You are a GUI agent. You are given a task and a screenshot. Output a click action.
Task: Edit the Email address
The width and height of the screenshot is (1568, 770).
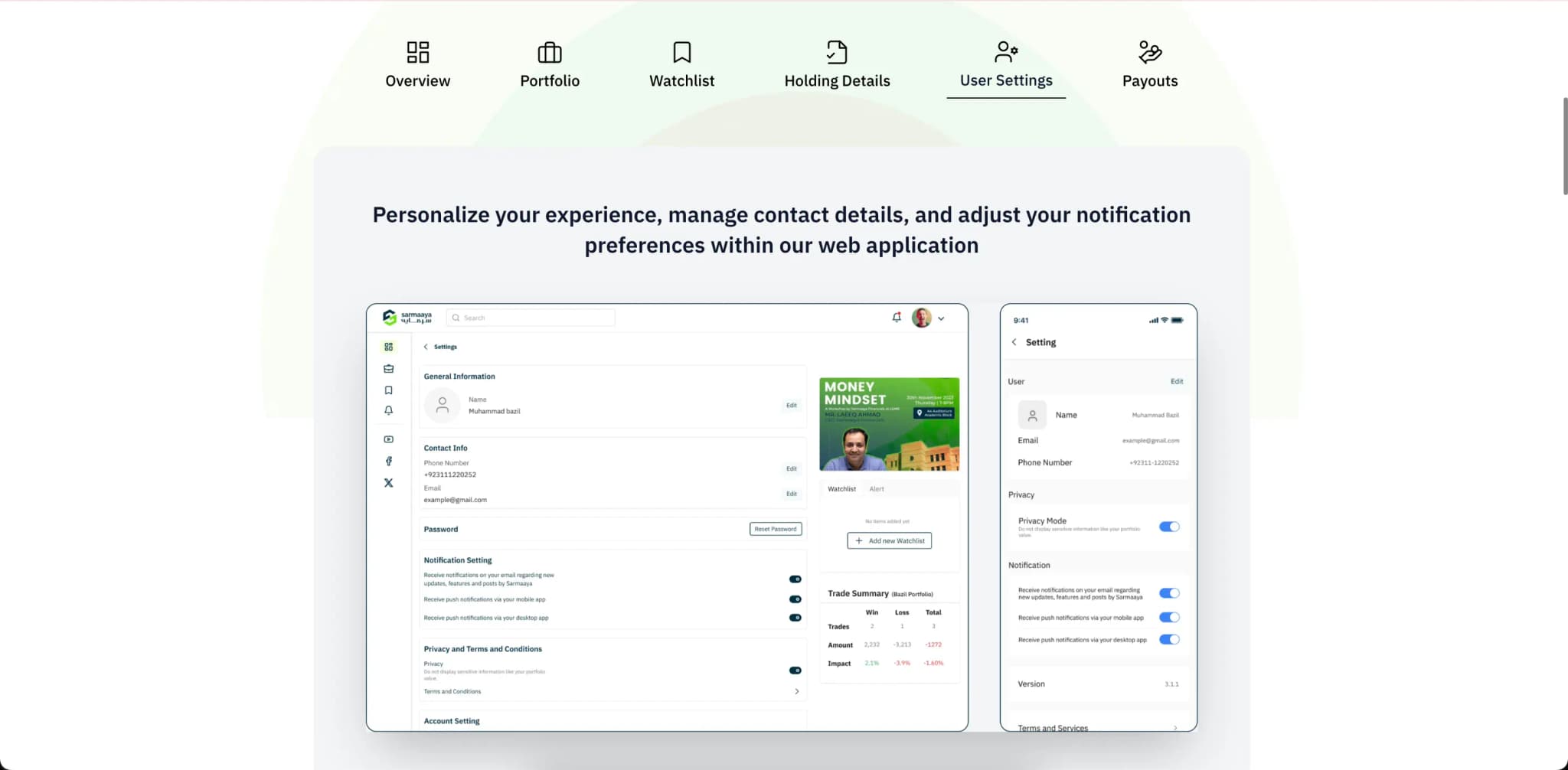[792, 494]
